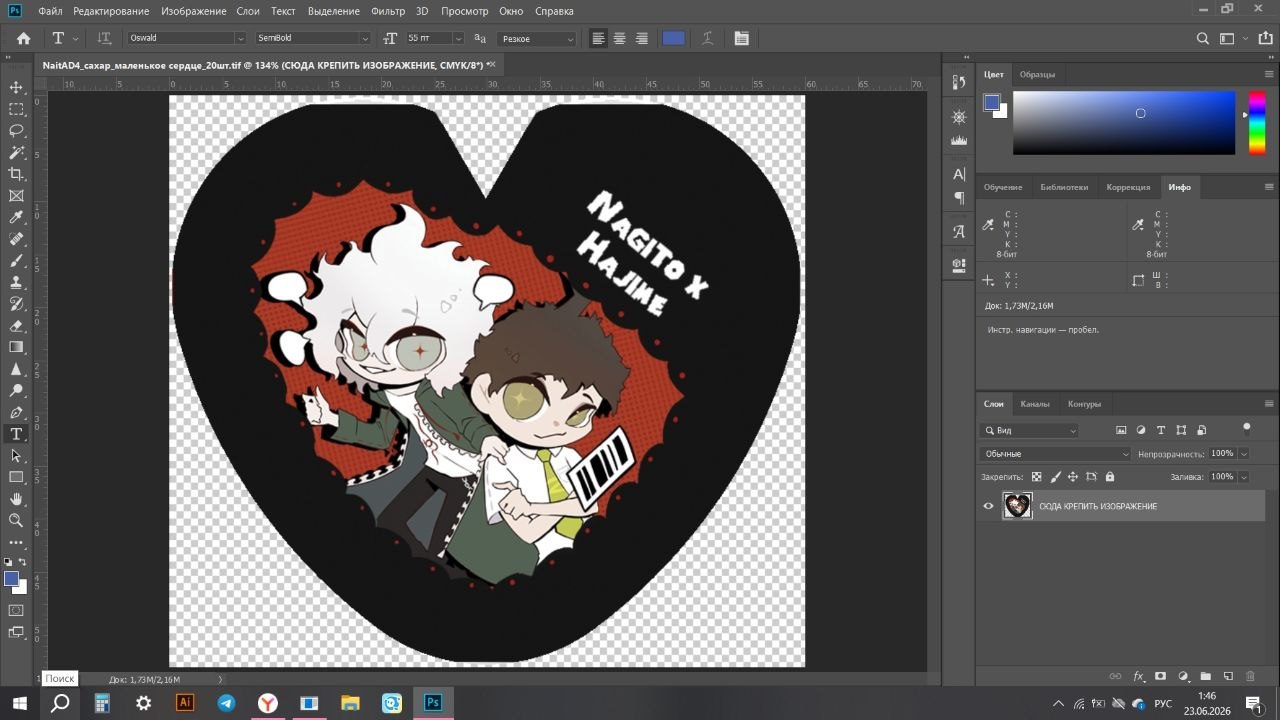Add a layer style with fx button
The image size is (1280, 720).
(1138, 677)
